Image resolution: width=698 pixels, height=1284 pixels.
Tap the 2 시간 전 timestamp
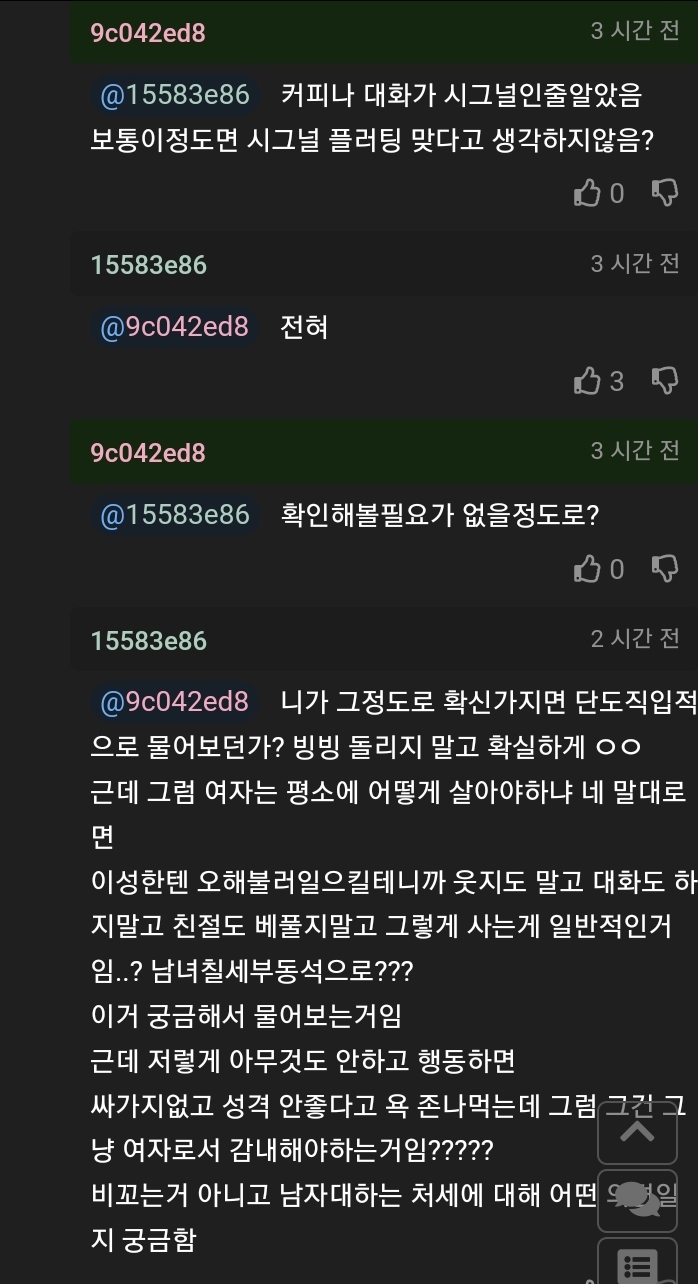tap(635, 638)
